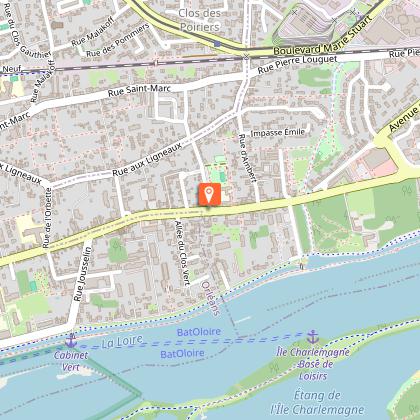Click the orange location pin marker
420x420 pixels.
(x=209, y=194)
